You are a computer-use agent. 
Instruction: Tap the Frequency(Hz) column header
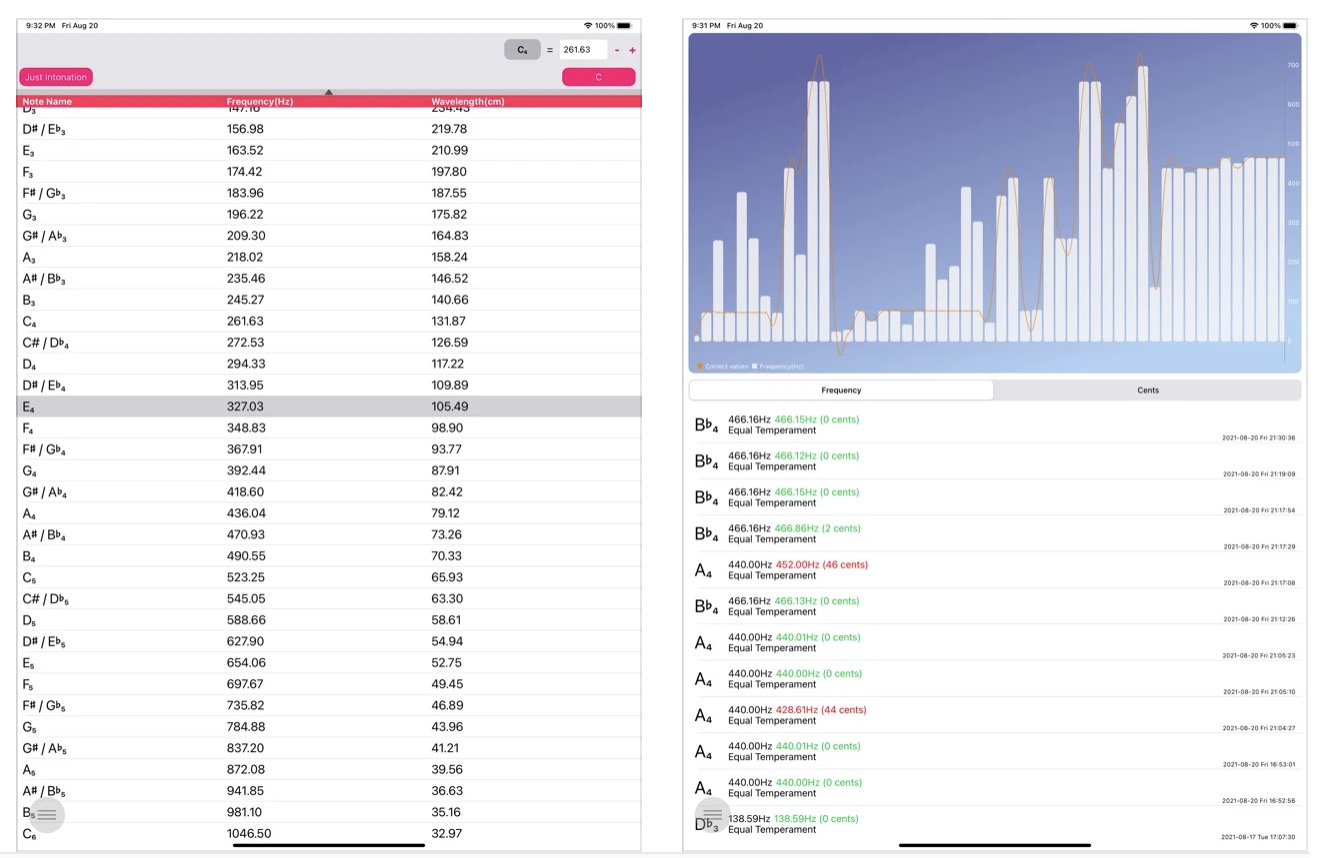point(260,102)
